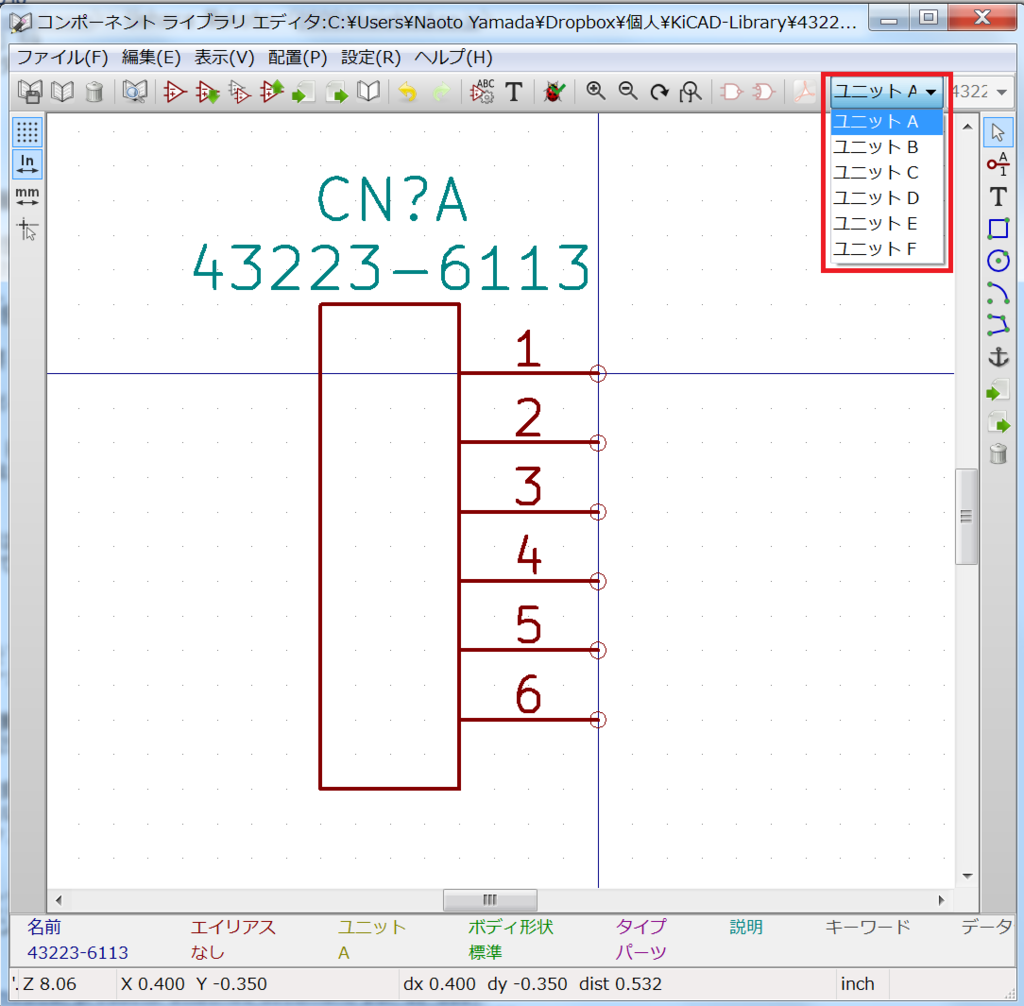This screenshot has height=1006, width=1024.
Task: Delete component from library trash icon
Action: pos(95,91)
